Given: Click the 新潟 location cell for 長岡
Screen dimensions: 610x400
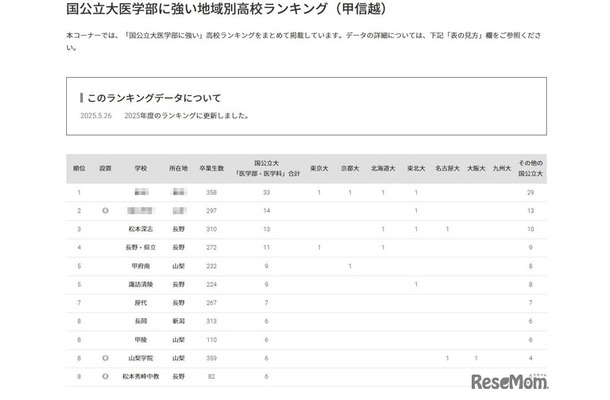Looking at the screenshot, I should click(x=178, y=321).
